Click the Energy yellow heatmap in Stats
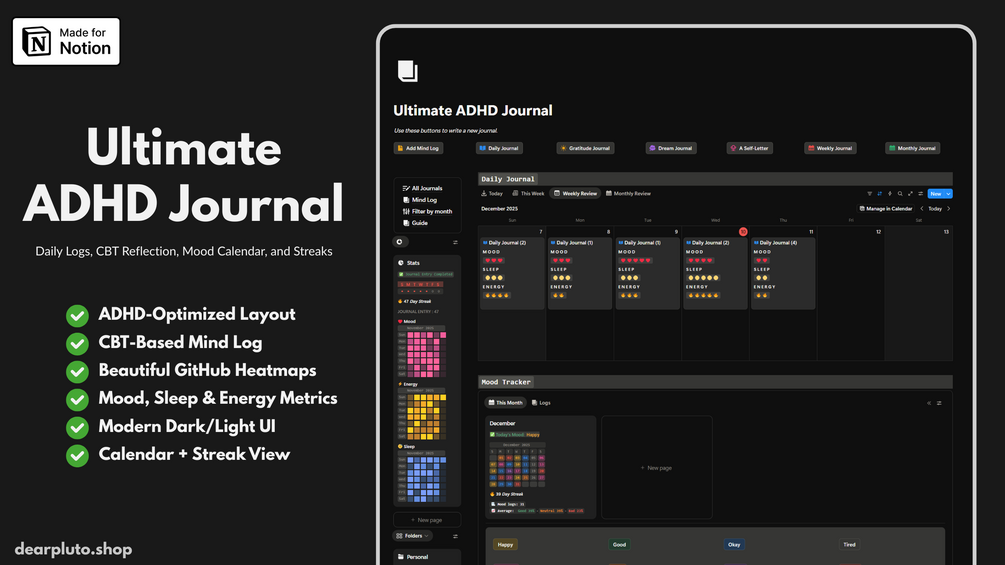Screen dimensions: 1005x565 [422, 414]
